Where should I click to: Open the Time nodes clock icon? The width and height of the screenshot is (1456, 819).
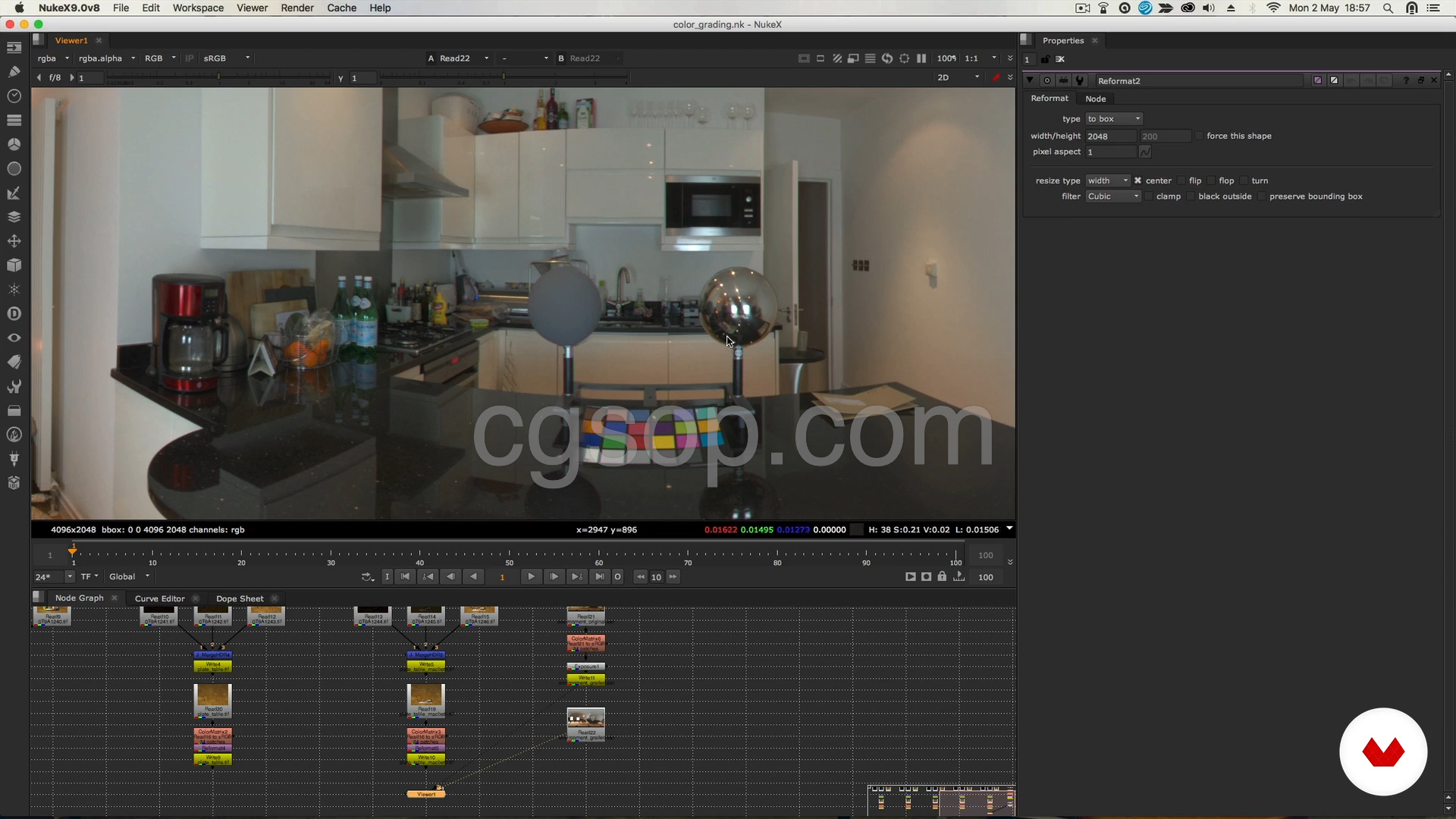(14, 96)
